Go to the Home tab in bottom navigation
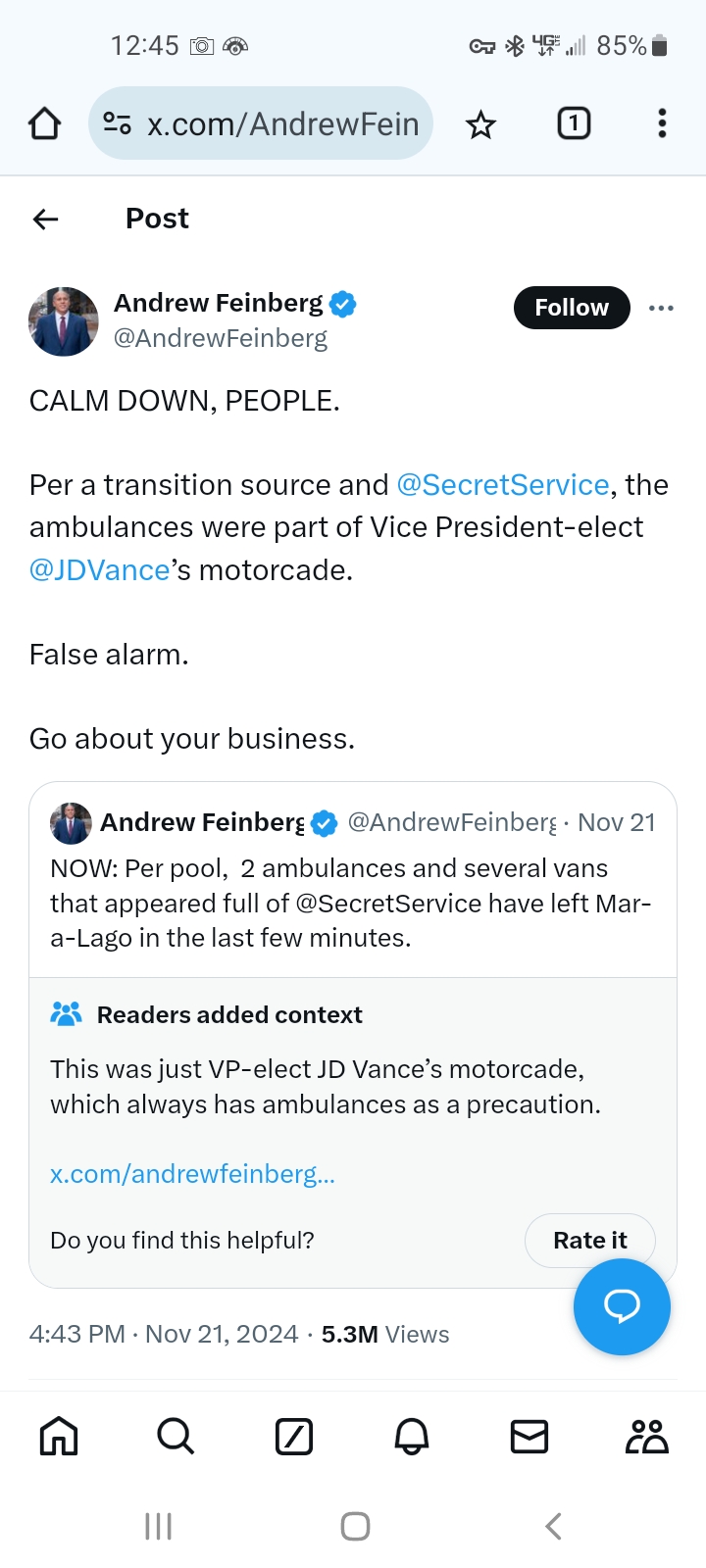Screen dimensions: 706x1568 pyautogui.click(x=59, y=1437)
